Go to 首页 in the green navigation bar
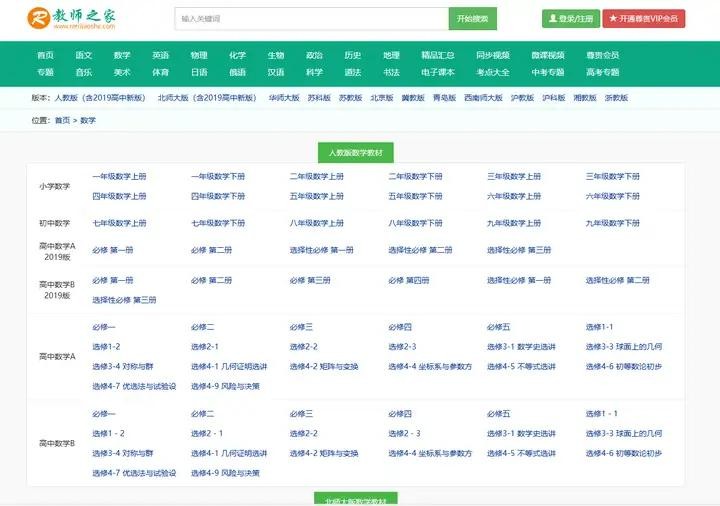 (x=45, y=55)
